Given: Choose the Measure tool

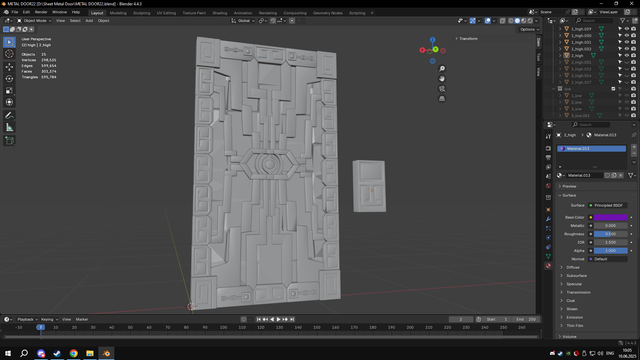Looking at the screenshot, I should 9,128.
